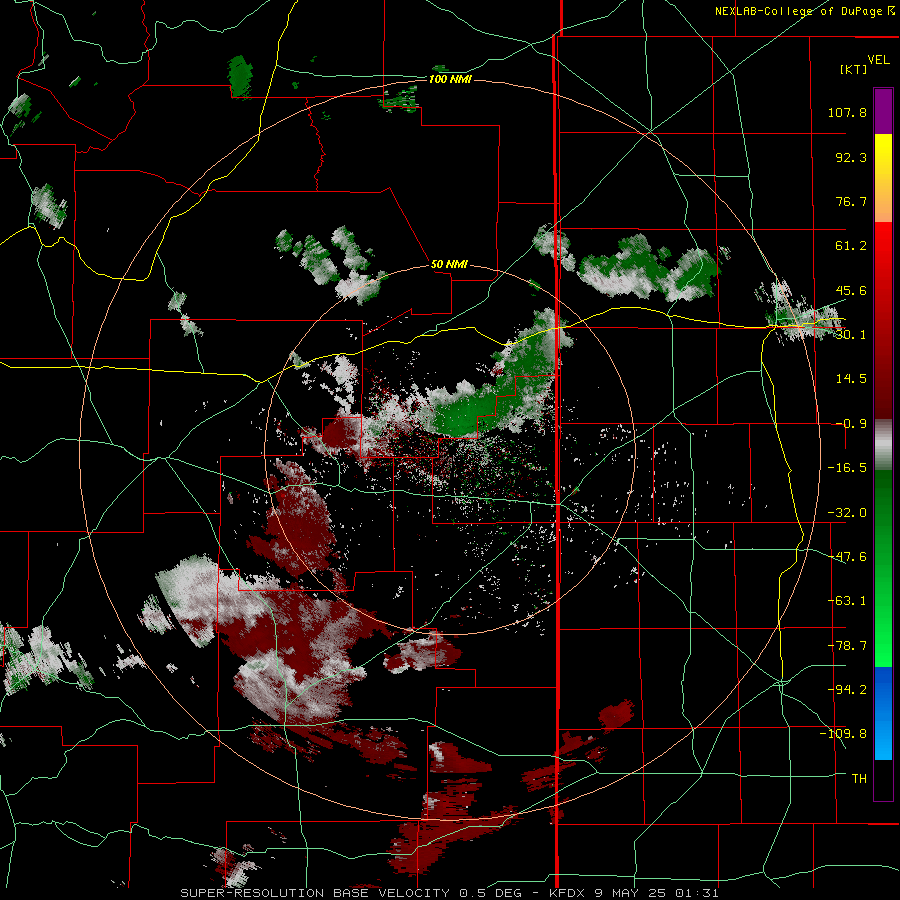
Task: Click the 92.3 scale value
Action: tap(851, 157)
